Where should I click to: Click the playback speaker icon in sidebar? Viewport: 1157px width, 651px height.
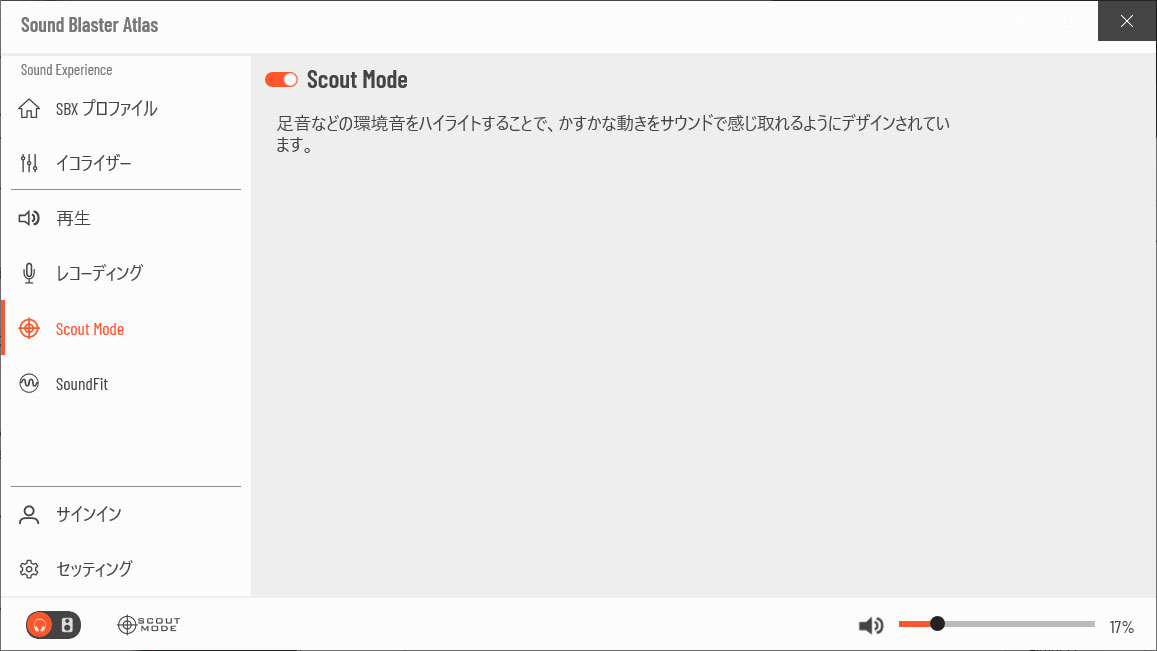point(29,218)
